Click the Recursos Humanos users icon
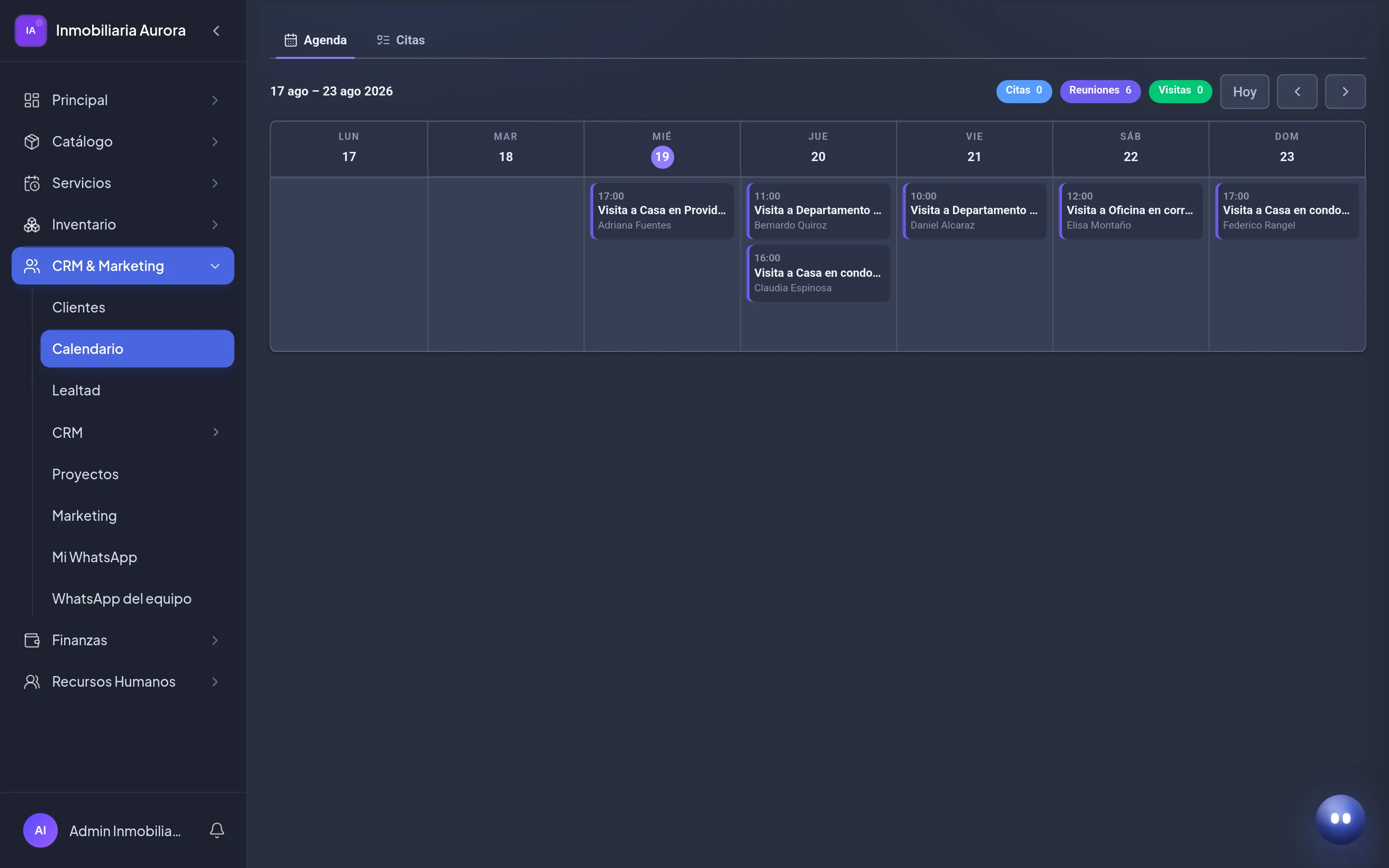The image size is (1389, 868). click(x=31, y=681)
